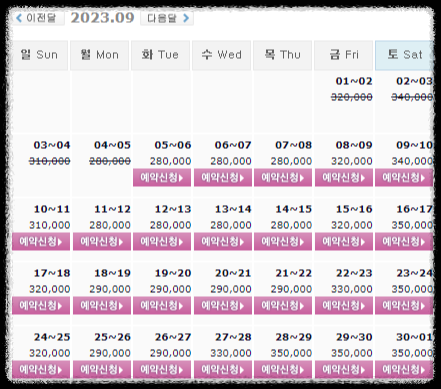
Task: Click crossed-out price under 03~04
Action: pos(49,161)
